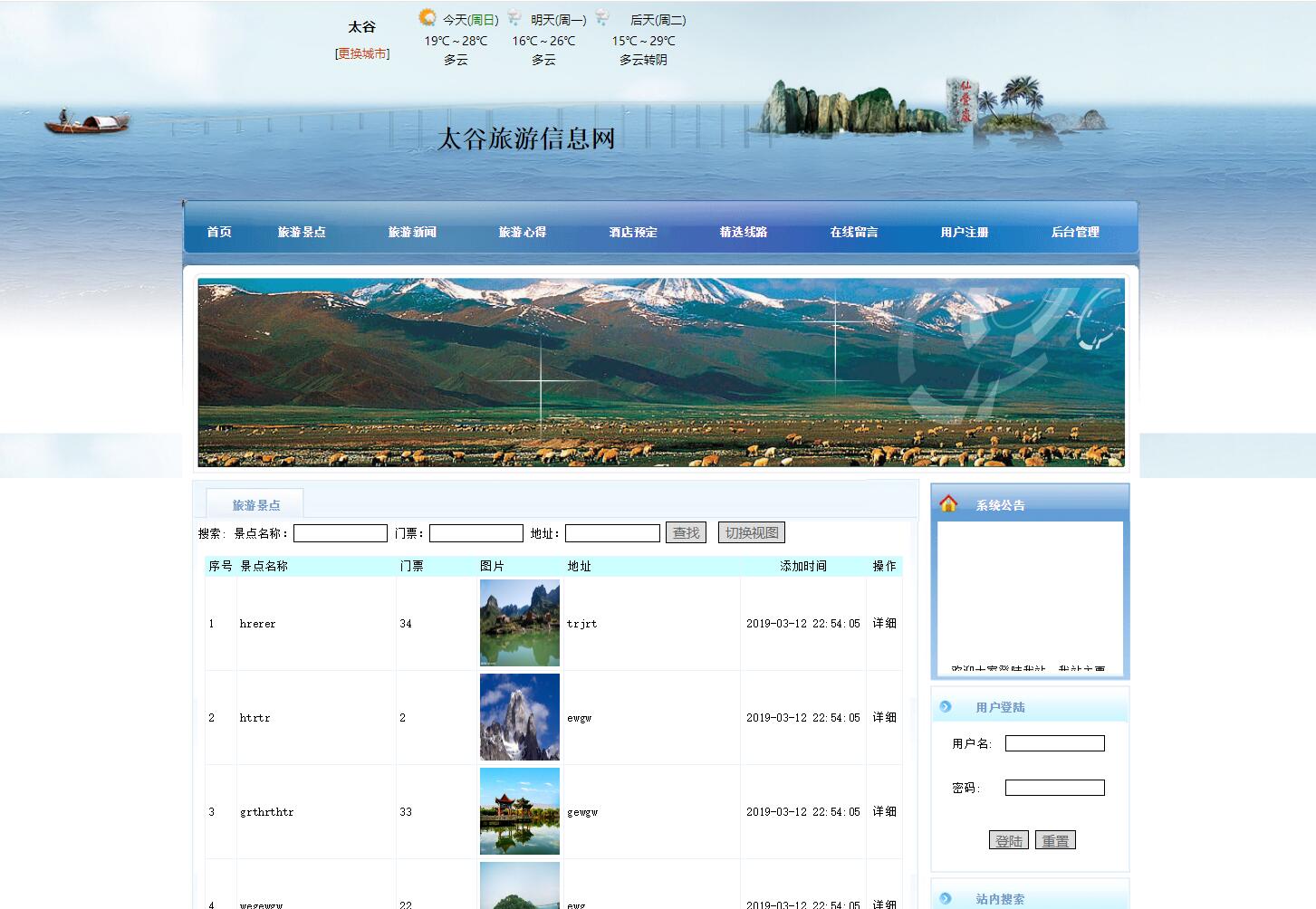Click the 景点名称 search input field

(x=340, y=532)
